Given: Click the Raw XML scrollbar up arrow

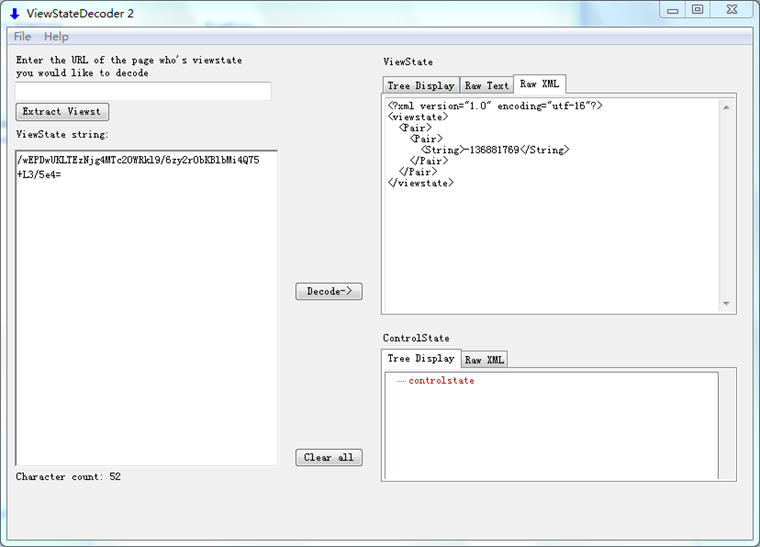Looking at the screenshot, I should point(726,107).
